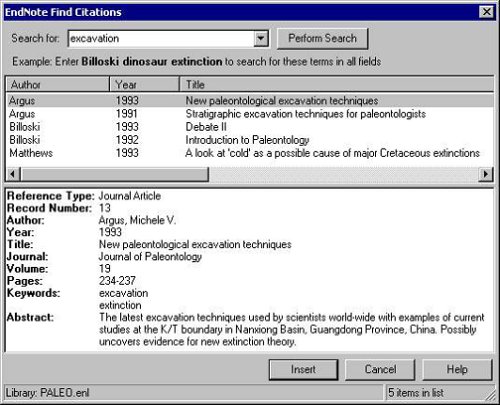Click 'Journal Article' reference type value
The image size is (500, 405).
click(x=130, y=196)
